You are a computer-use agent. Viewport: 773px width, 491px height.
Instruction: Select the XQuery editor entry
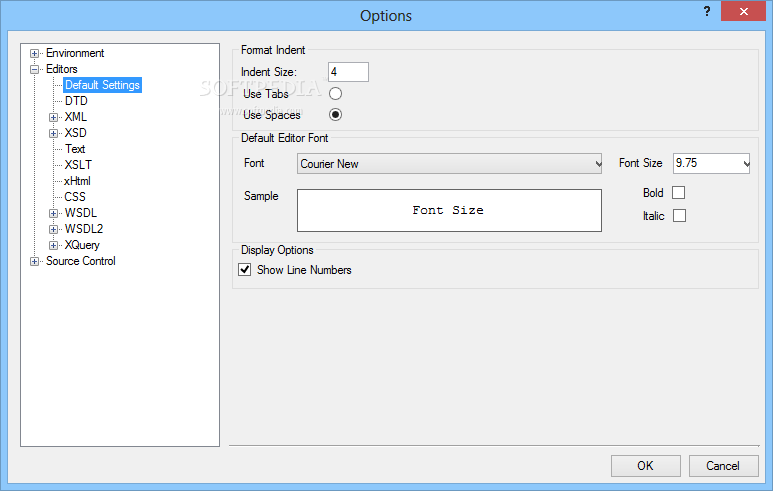click(82, 245)
